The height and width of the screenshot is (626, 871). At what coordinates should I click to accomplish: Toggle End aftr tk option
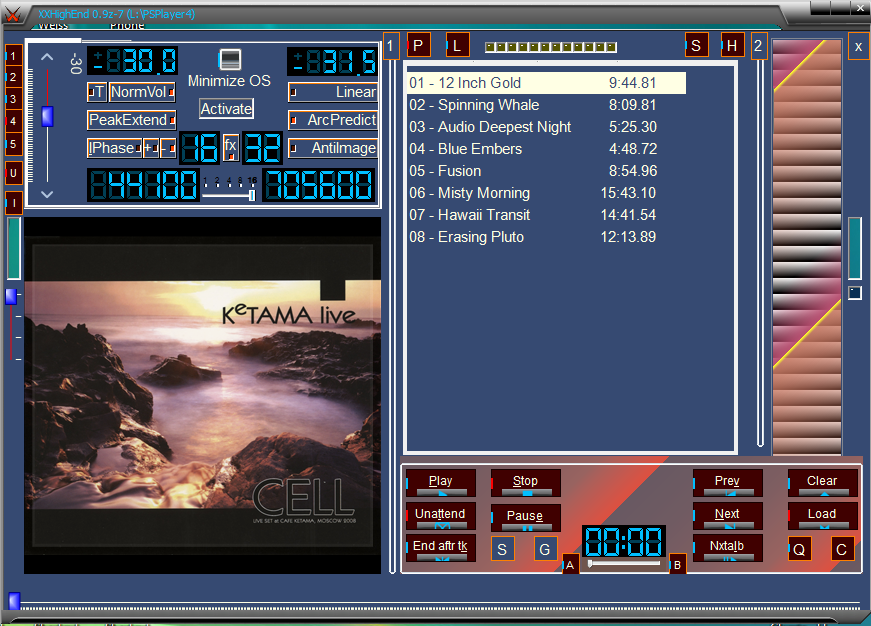[441, 548]
